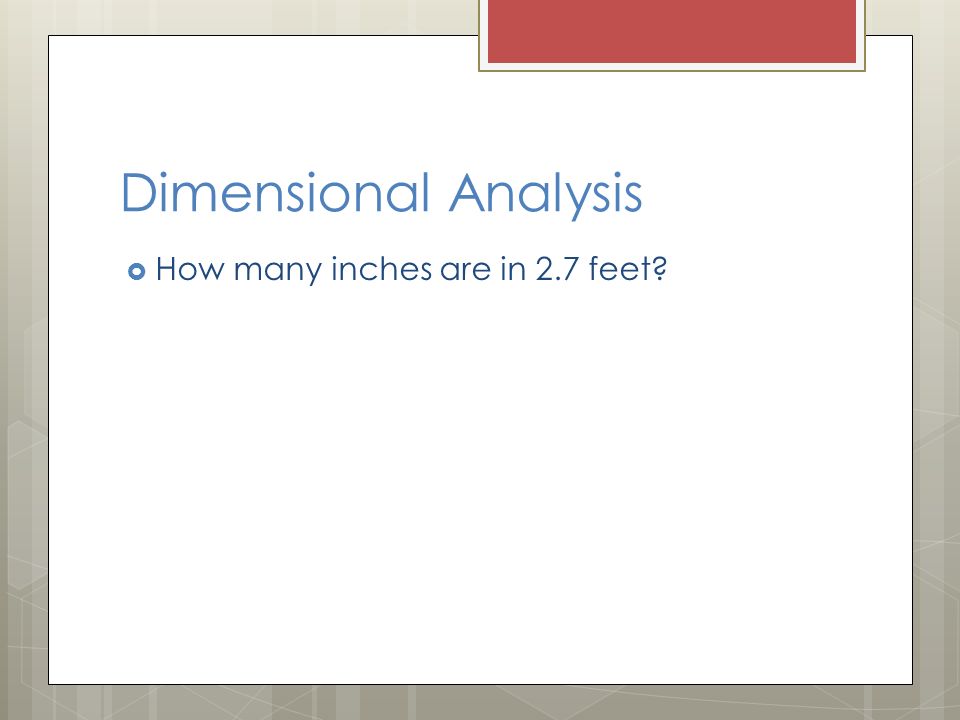Click the empty white area below the bullet
The height and width of the screenshot is (720, 960).
480,484
